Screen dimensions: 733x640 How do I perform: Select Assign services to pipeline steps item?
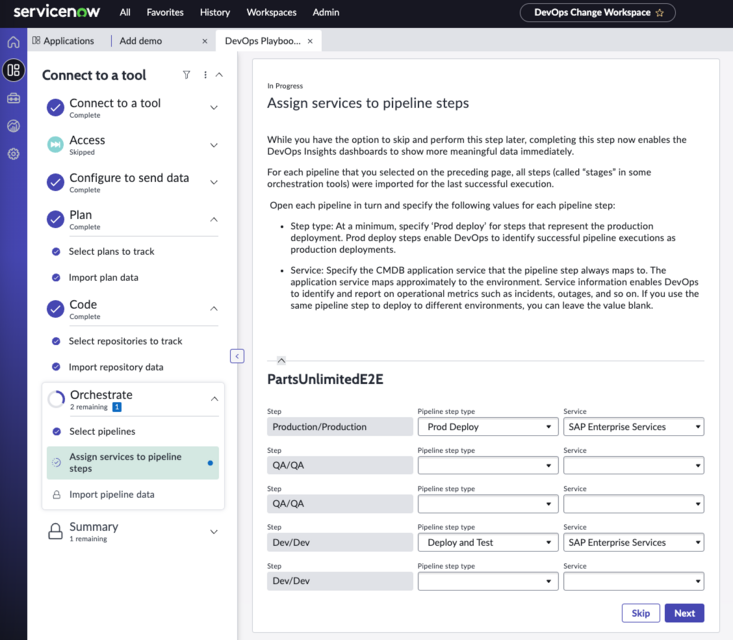(133, 463)
